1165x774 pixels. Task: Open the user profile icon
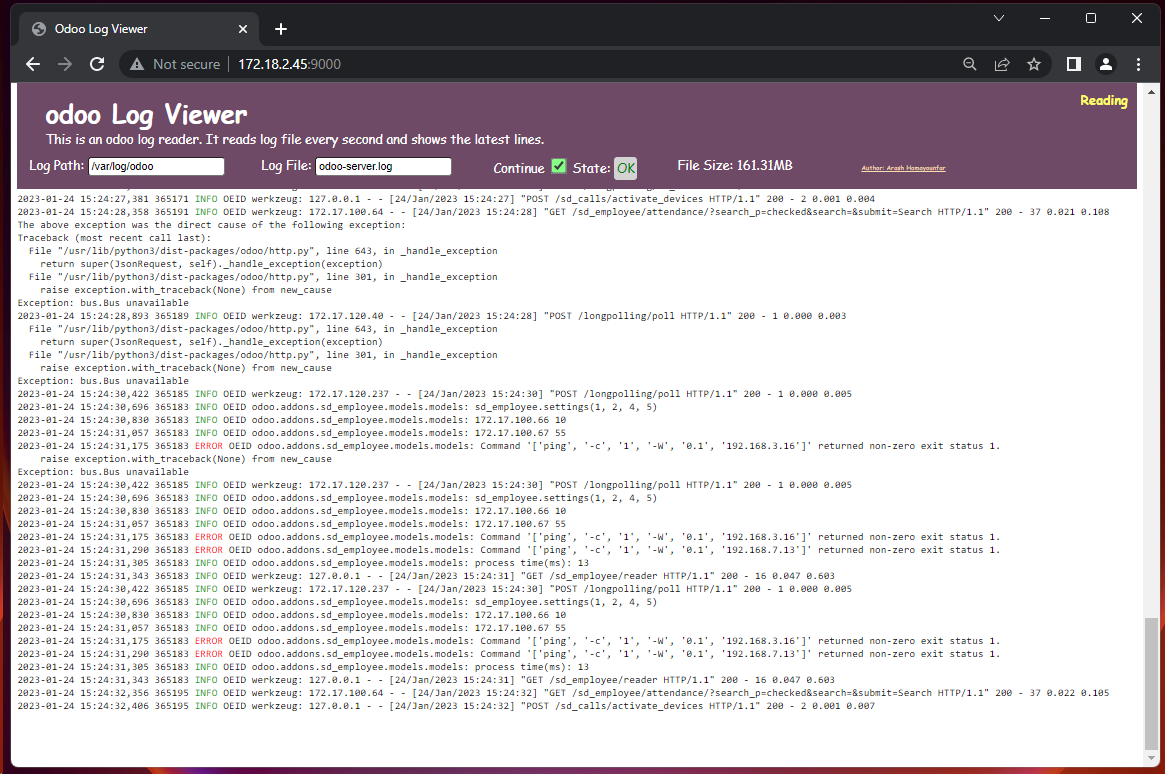coord(1106,65)
